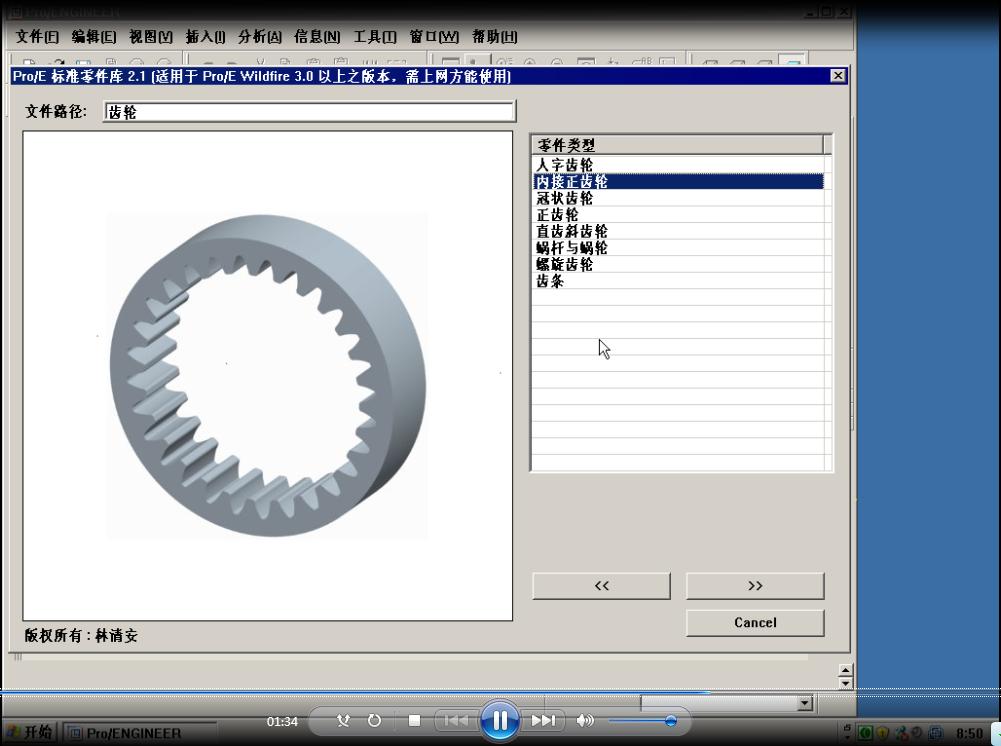
Task: Open the 信息(N) menu
Action: (317, 36)
